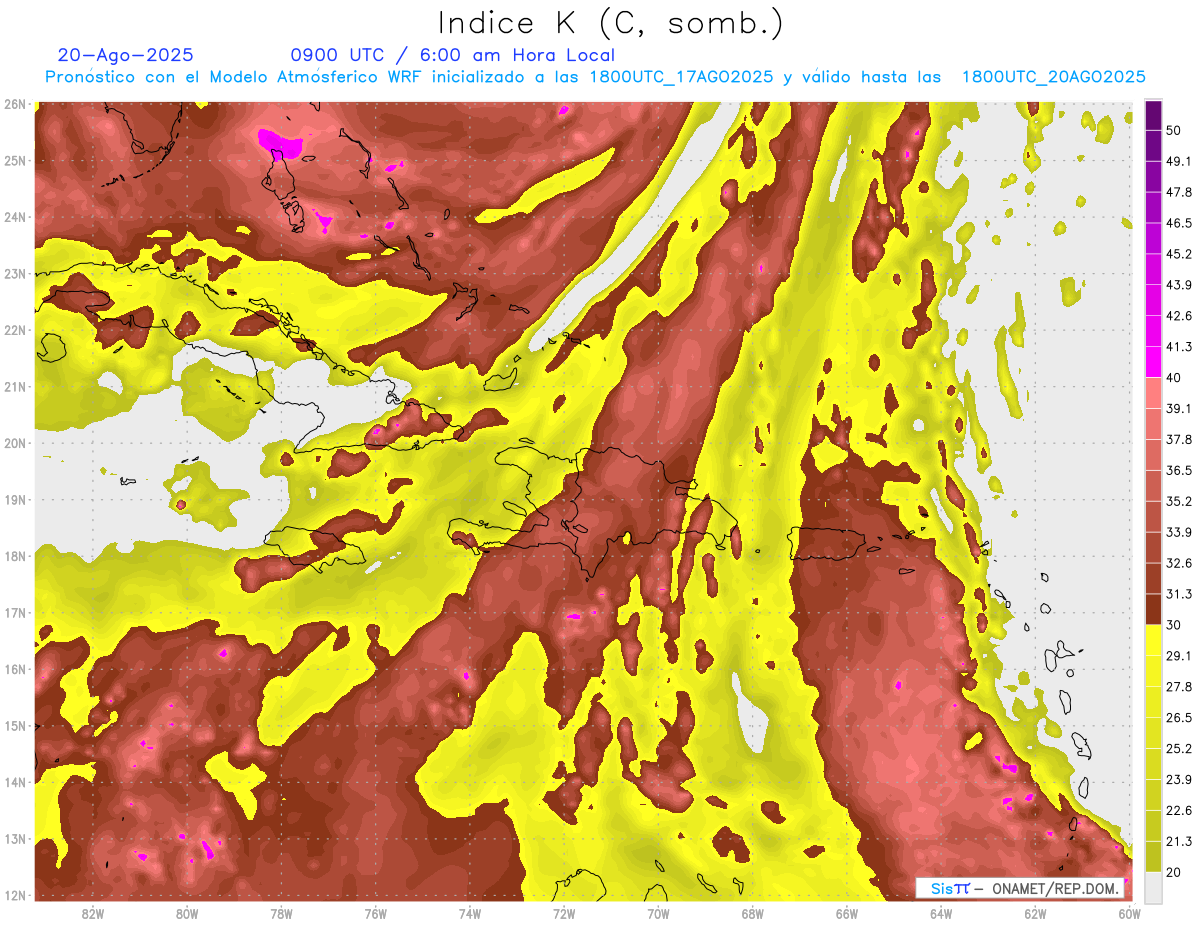The width and height of the screenshot is (1200, 927).
Task: Click the latitude label "15N"
Action: pos(15,726)
